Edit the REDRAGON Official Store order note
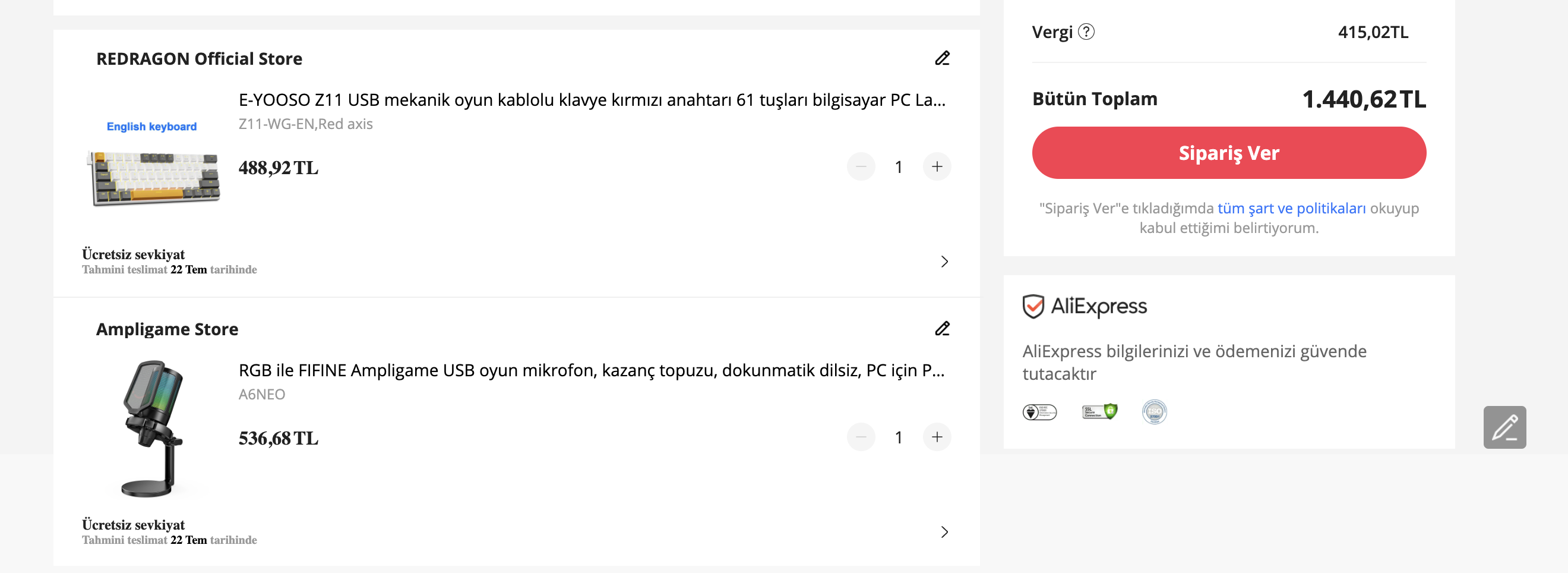The image size is (1568, 573). 942,58
